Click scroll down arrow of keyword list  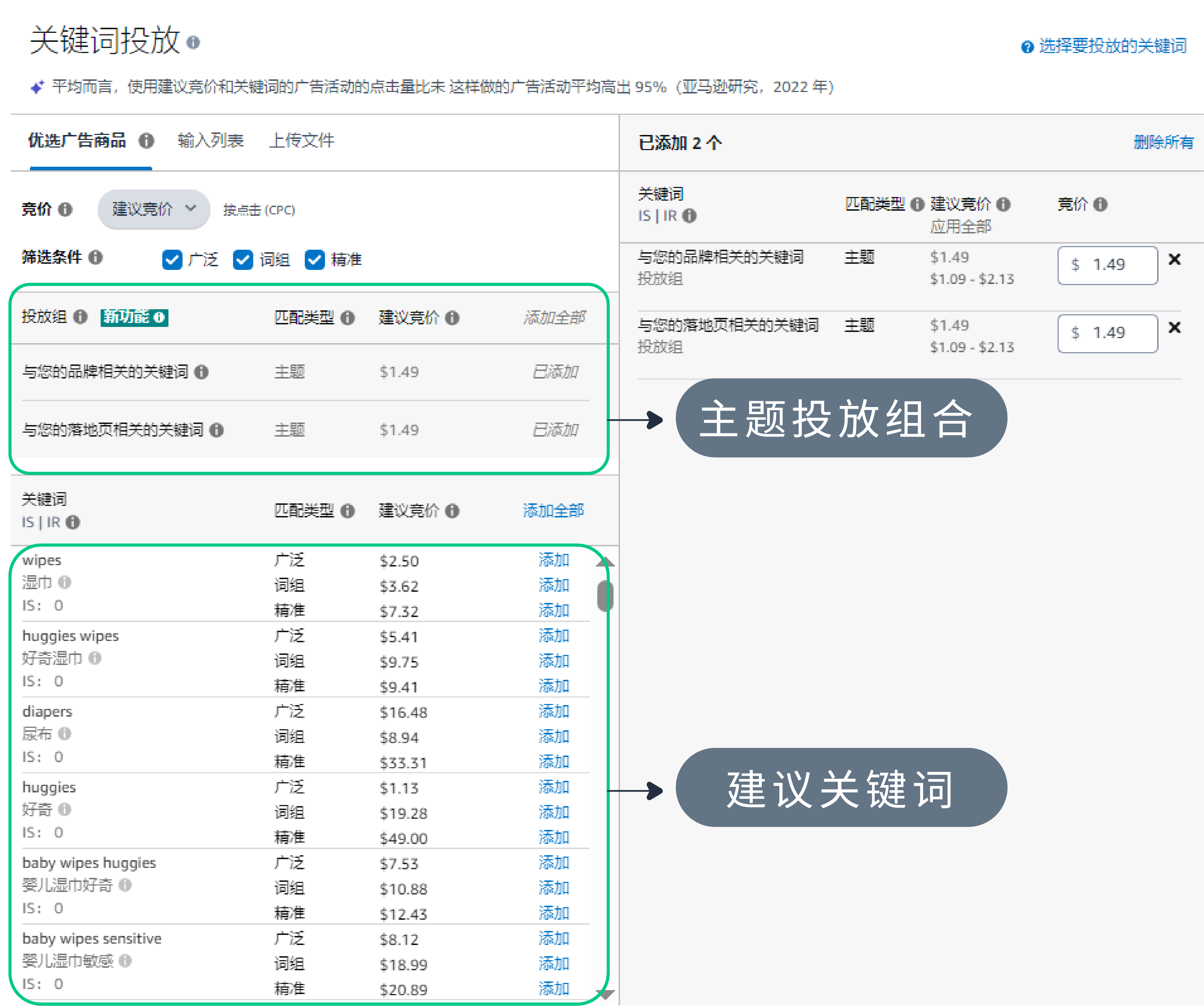pos(606,994)
